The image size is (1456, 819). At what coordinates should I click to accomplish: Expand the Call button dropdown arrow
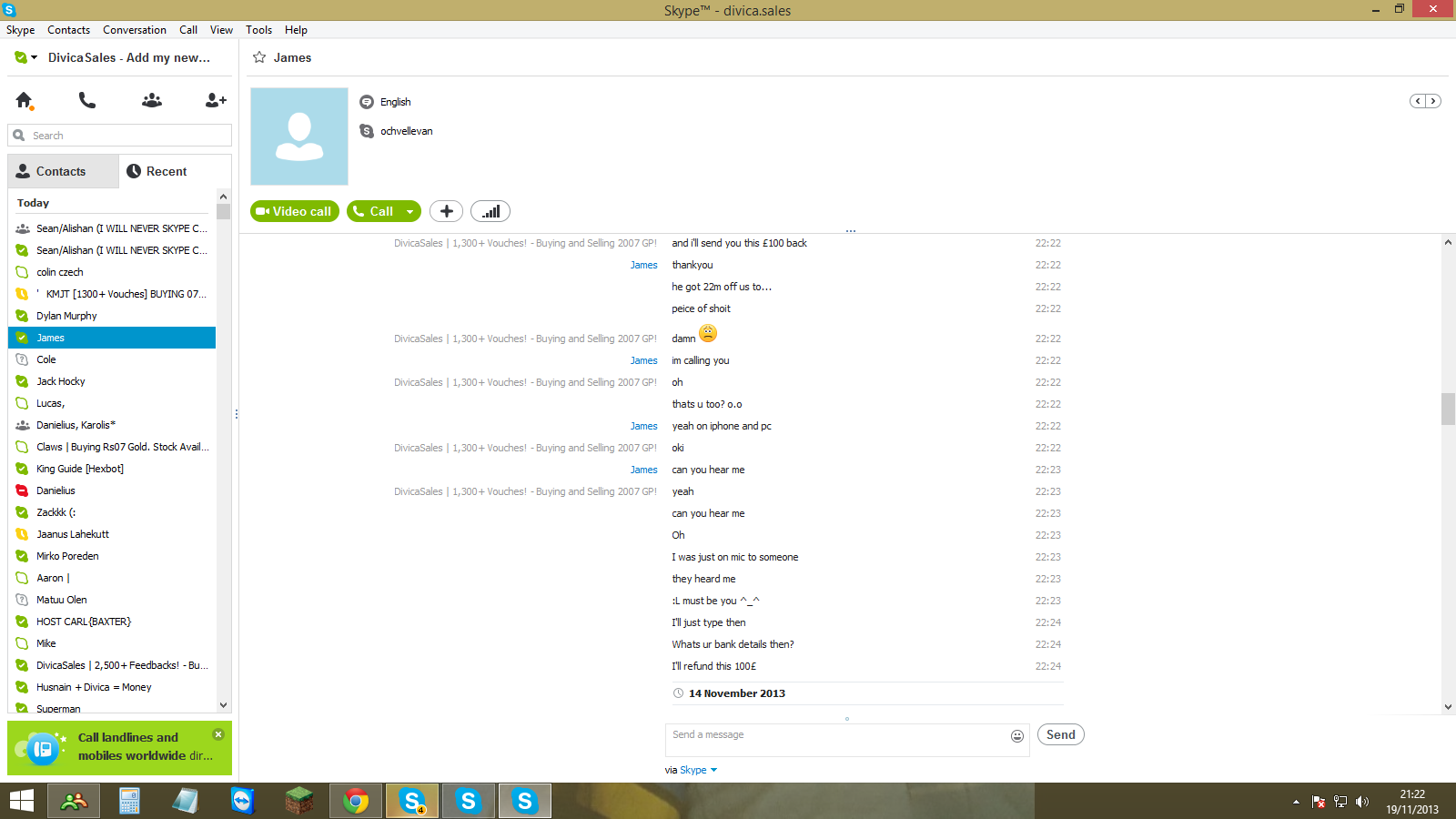409,212
